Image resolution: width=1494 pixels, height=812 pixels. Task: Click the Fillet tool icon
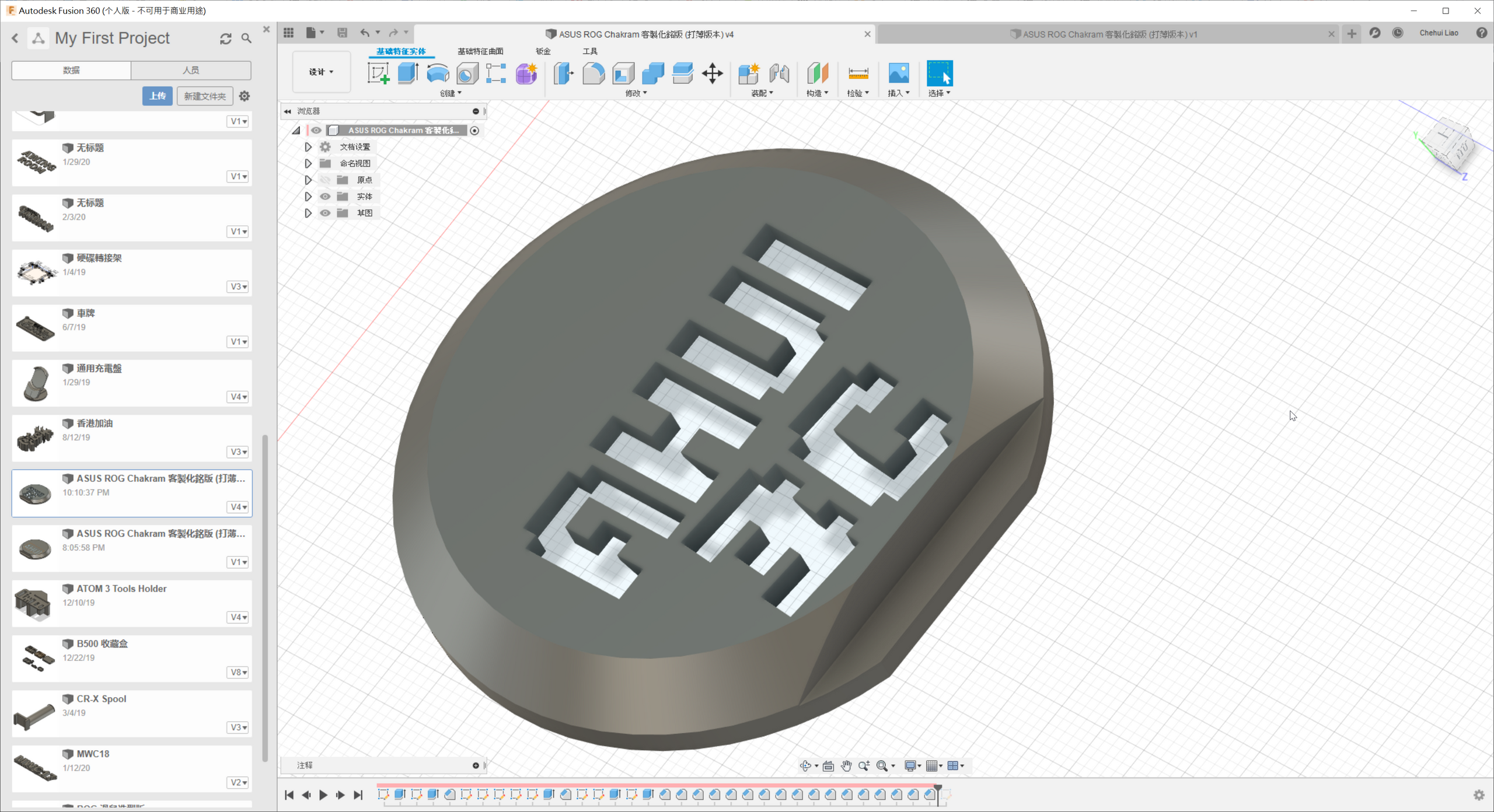(594, 73)
